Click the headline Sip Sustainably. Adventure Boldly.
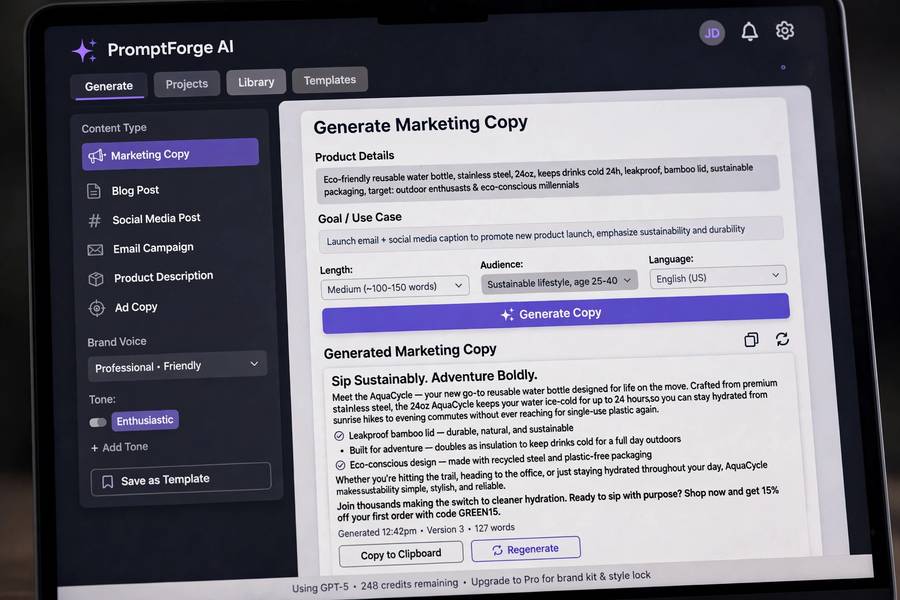The height and width of the screenshot is (600, 900). 434,377
